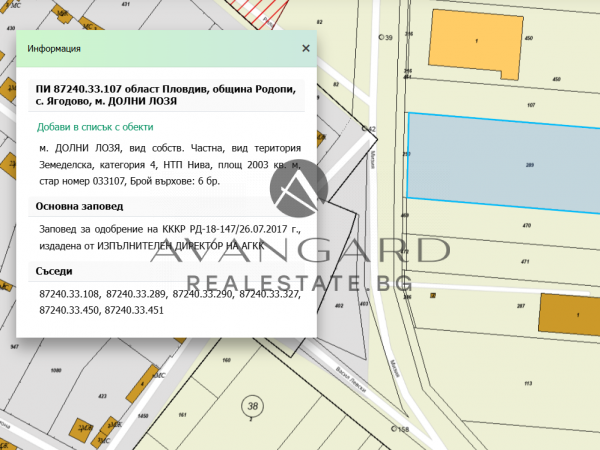Close the Информация popup
This screenshot has height=450, width=600.
(305, 47)
